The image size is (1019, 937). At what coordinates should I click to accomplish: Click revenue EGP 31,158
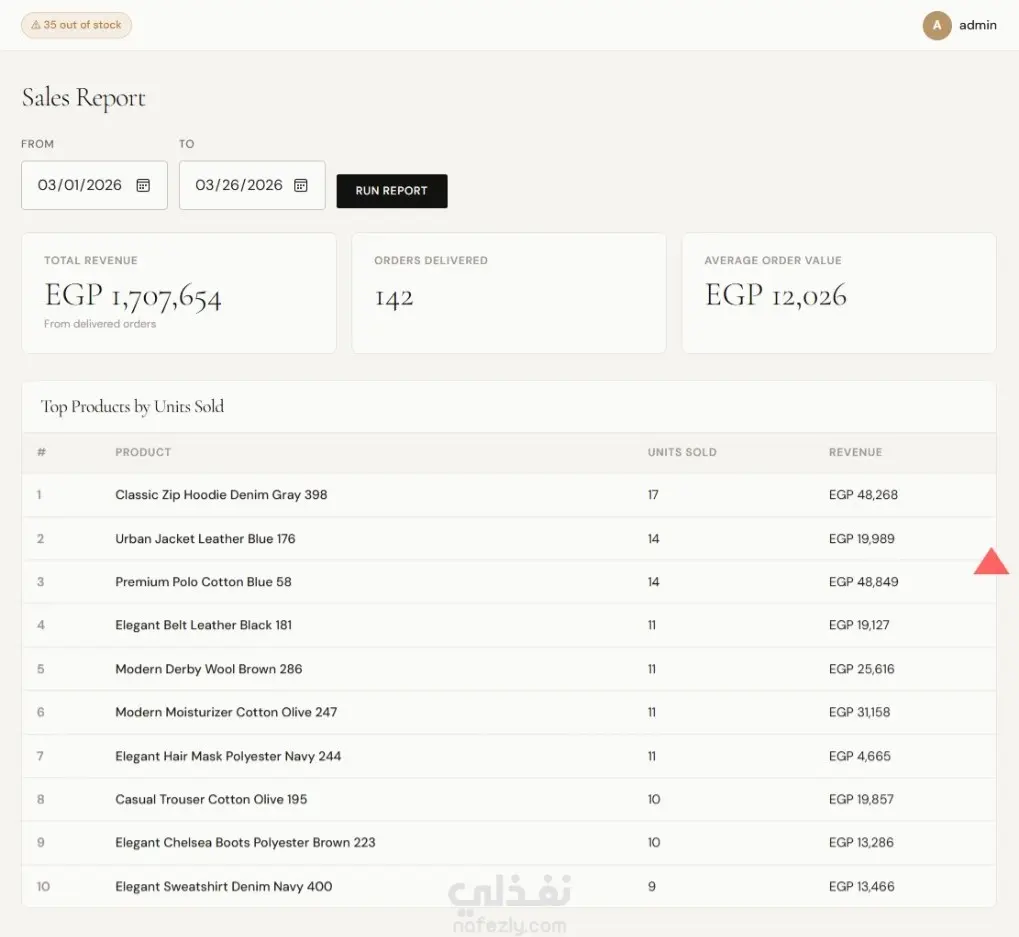coord(859,712)
